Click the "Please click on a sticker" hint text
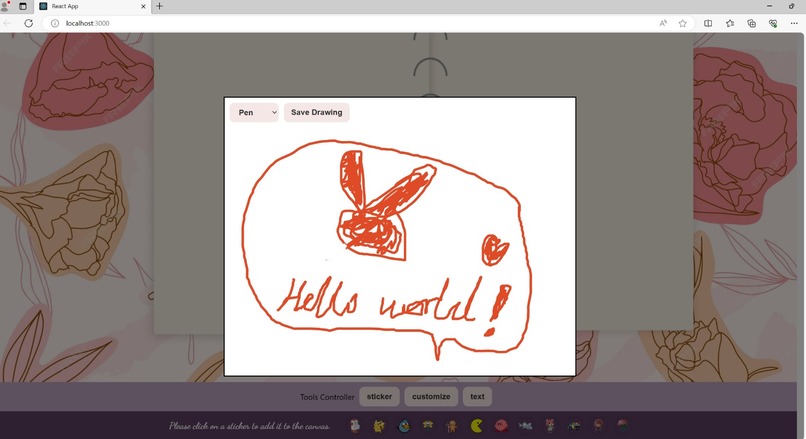 click(249, 426)
